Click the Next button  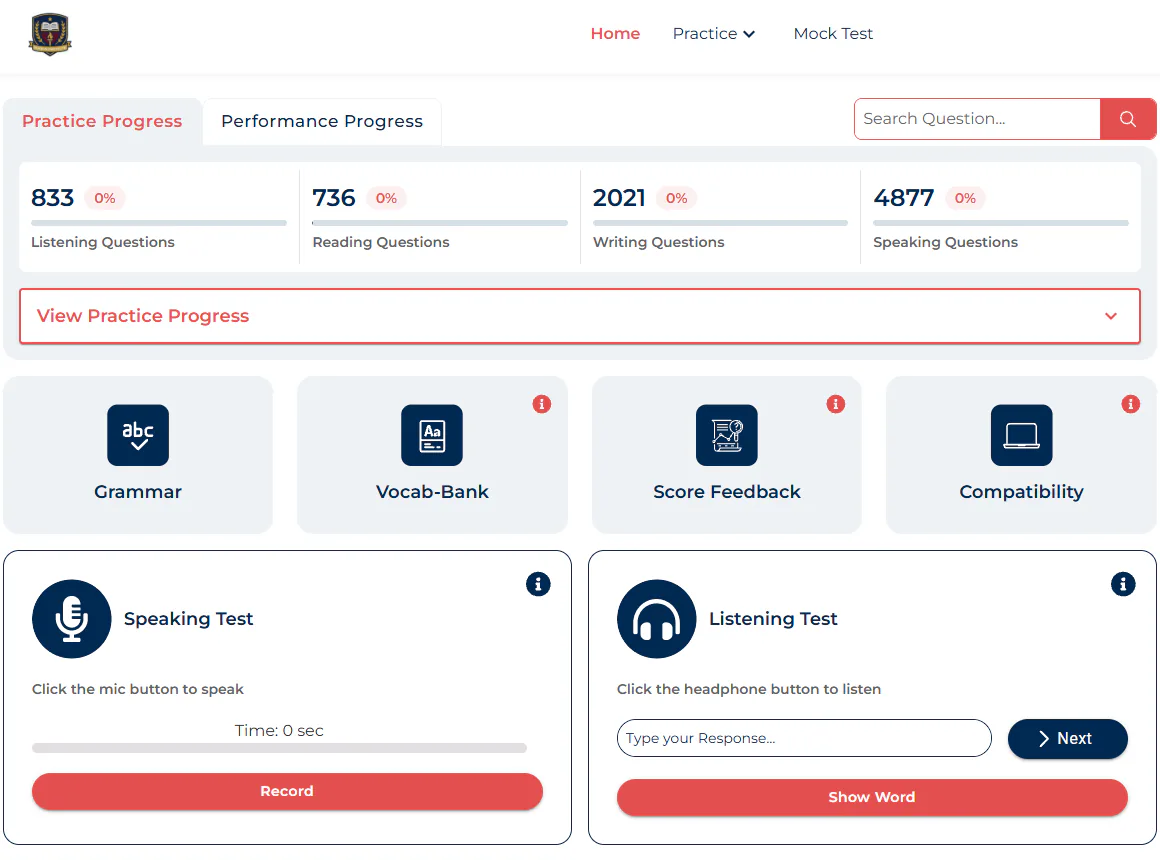click(x=1068, y=739)
